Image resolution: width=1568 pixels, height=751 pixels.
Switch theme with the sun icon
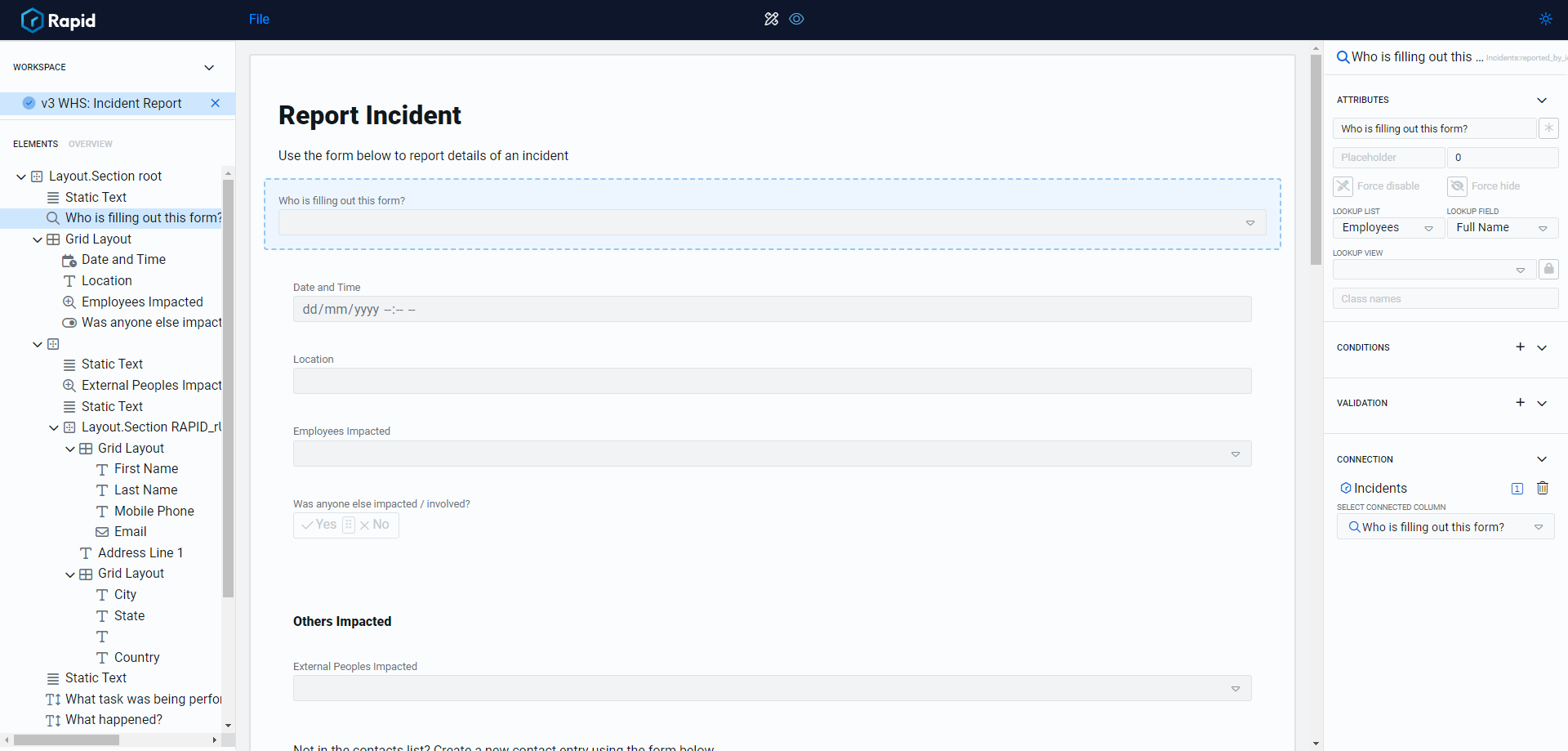(1546, 19)
